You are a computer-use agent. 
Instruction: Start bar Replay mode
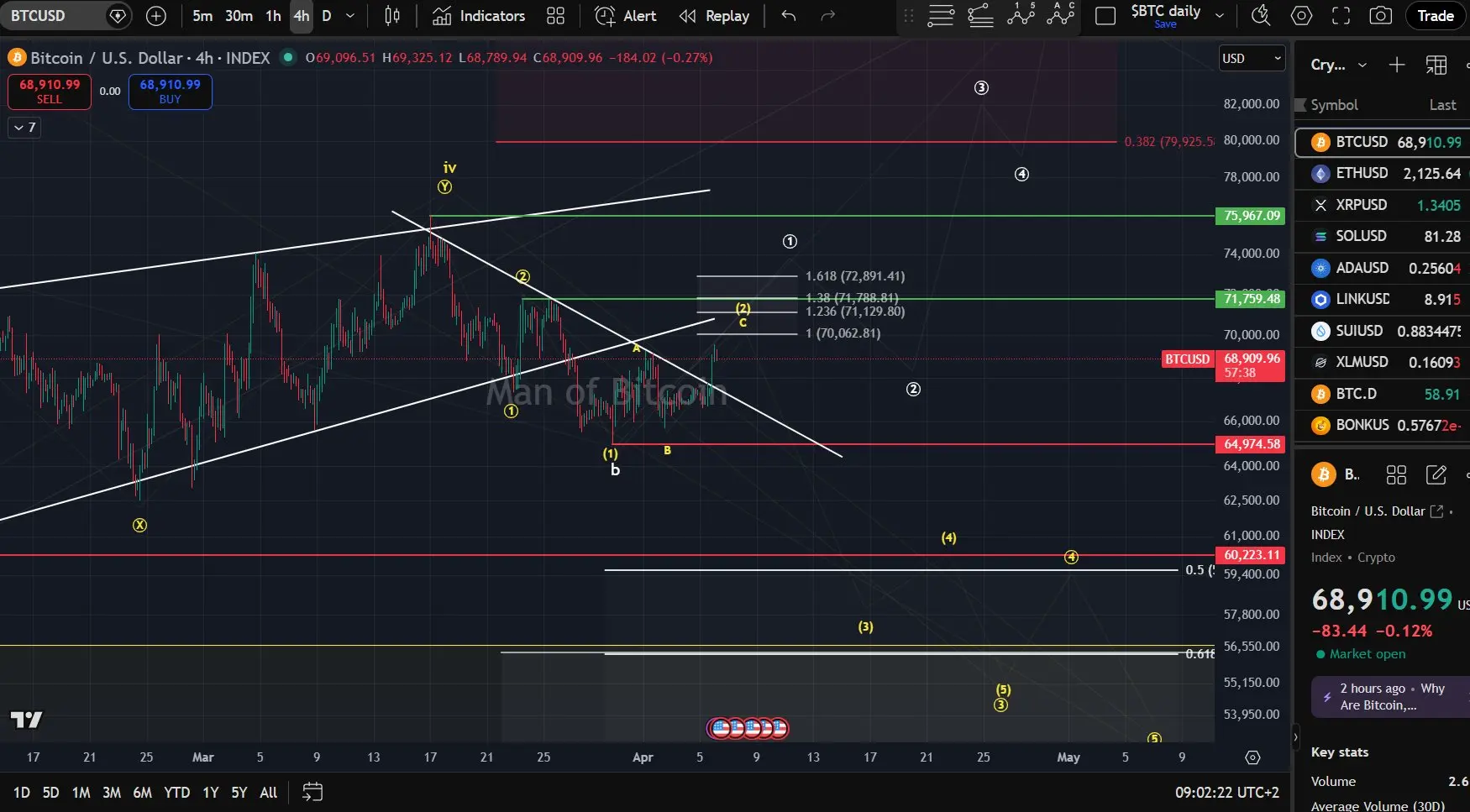(715, 16)
